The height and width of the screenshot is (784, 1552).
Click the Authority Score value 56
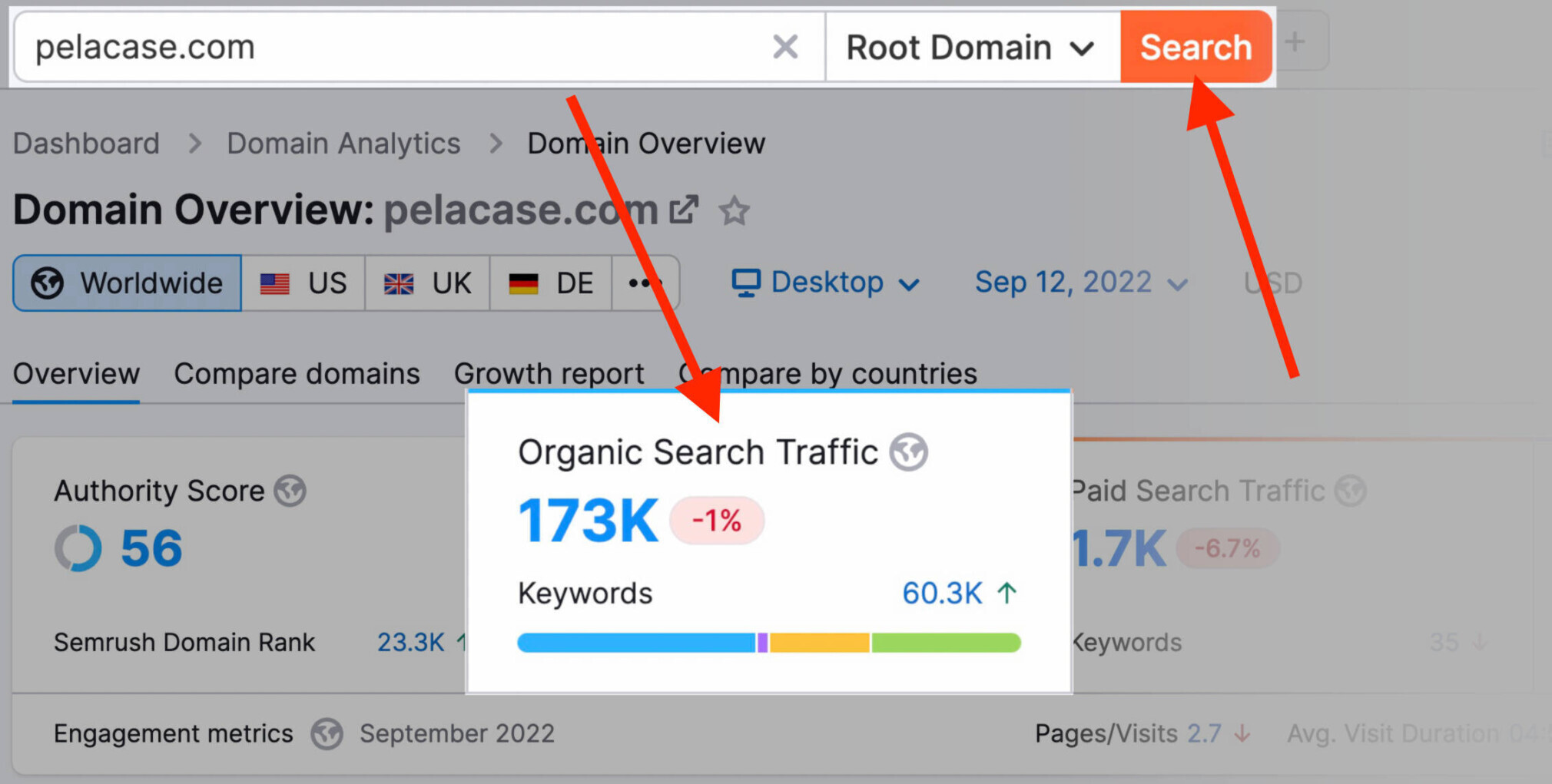pyautogui.click(x=151, y=548)
